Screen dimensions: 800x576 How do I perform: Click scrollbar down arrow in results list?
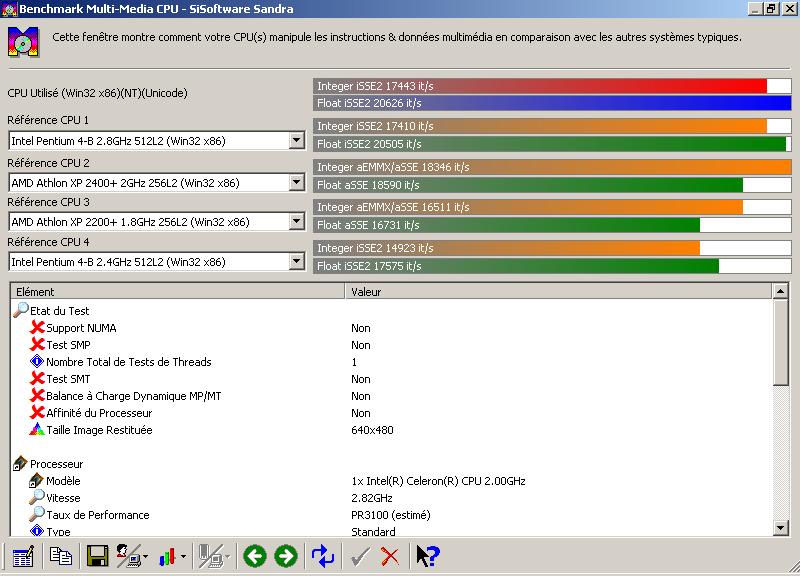click(x=781, y=528)
